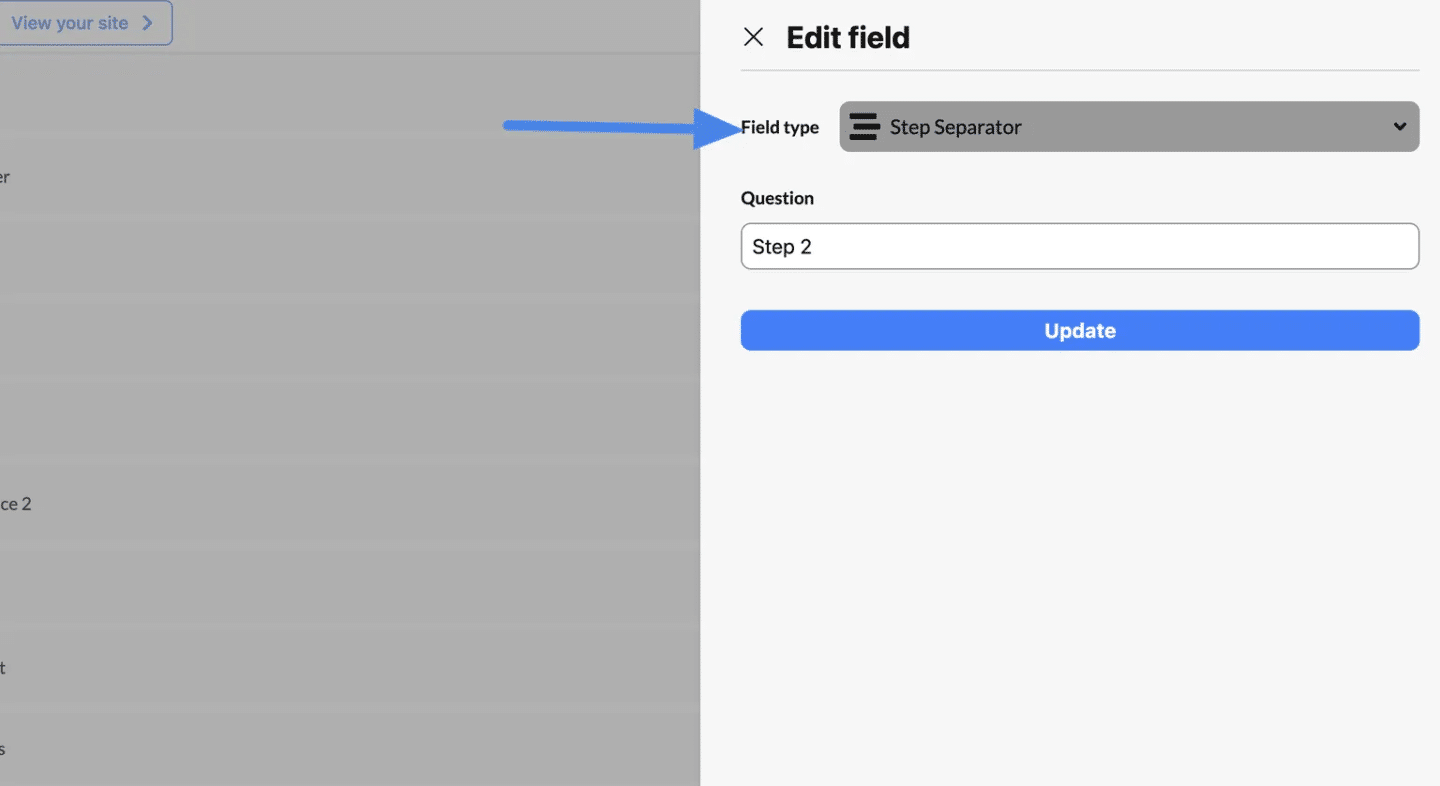
Task: Select the dimmed row ending in "er"
Action: (350, 177)
